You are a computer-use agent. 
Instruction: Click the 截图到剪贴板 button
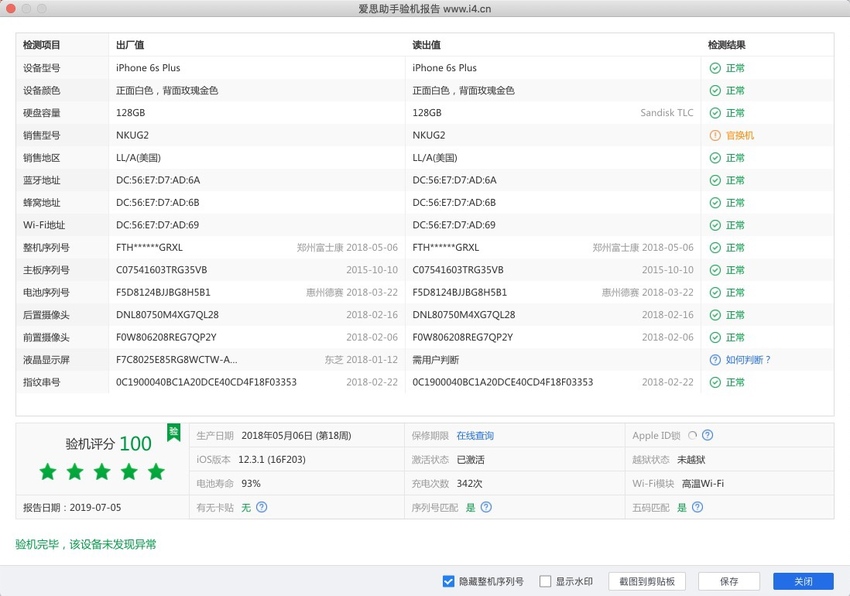(x=647, y=581)
